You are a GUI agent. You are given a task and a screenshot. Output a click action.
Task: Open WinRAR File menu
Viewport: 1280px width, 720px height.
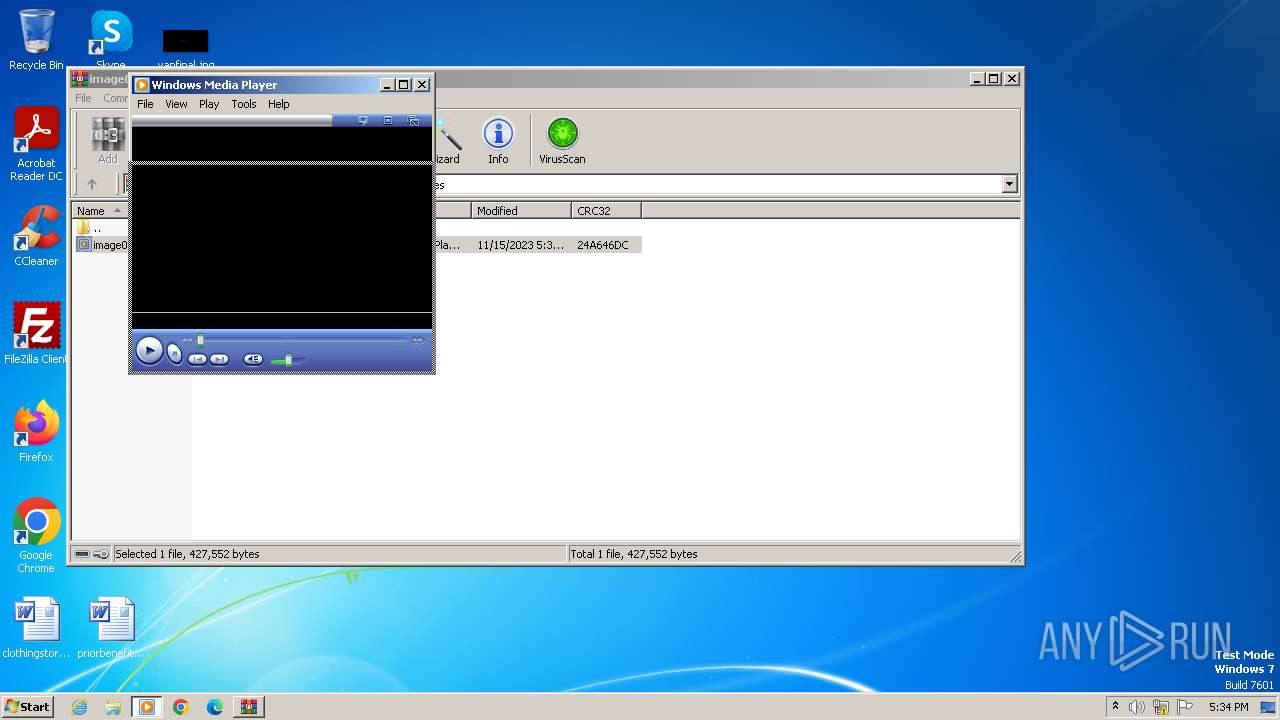83,98
